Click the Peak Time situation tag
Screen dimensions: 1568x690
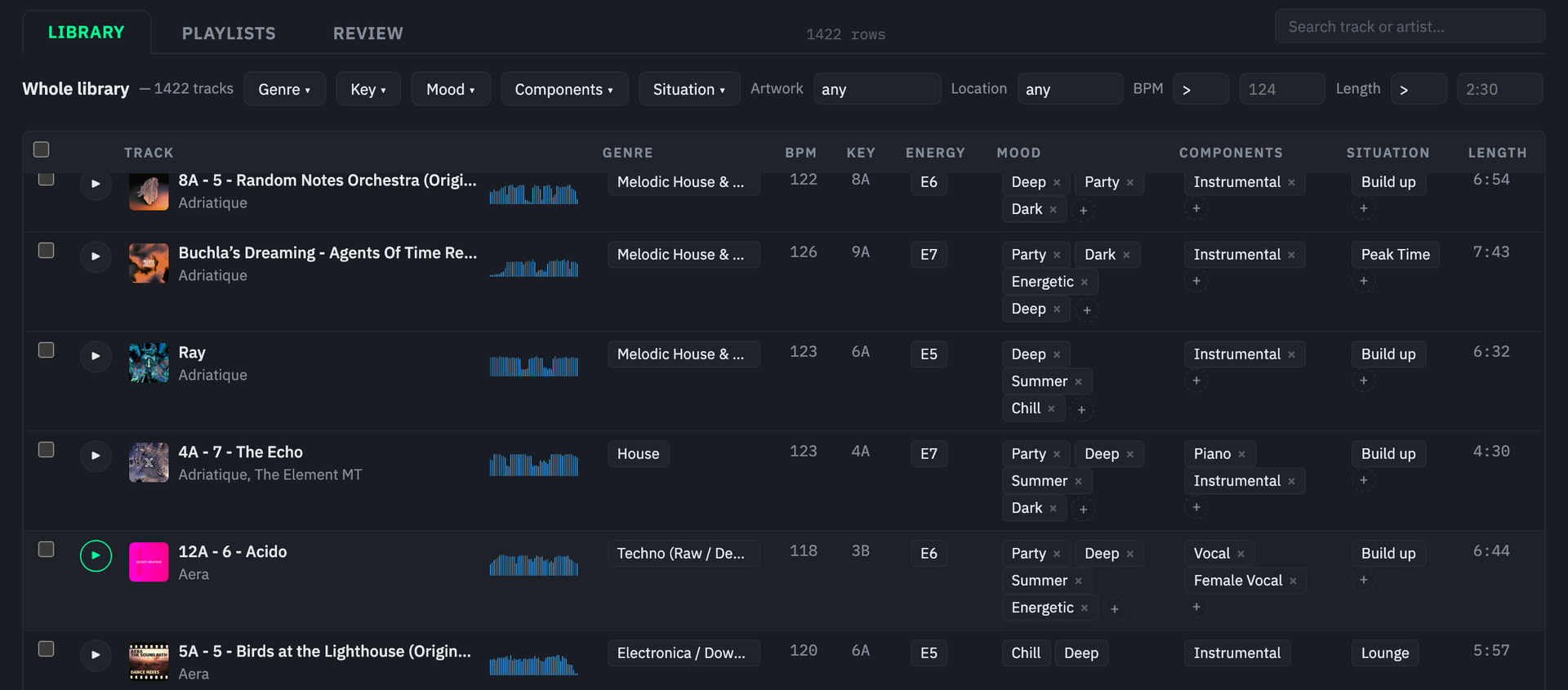tap(1395, 255)
